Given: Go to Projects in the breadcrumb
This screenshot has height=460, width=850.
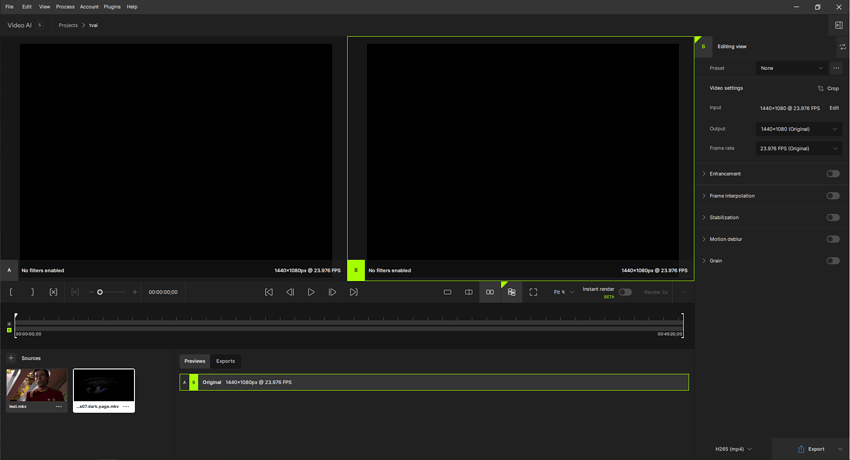Looking at the screenshot, I should [x=68, y=25].
